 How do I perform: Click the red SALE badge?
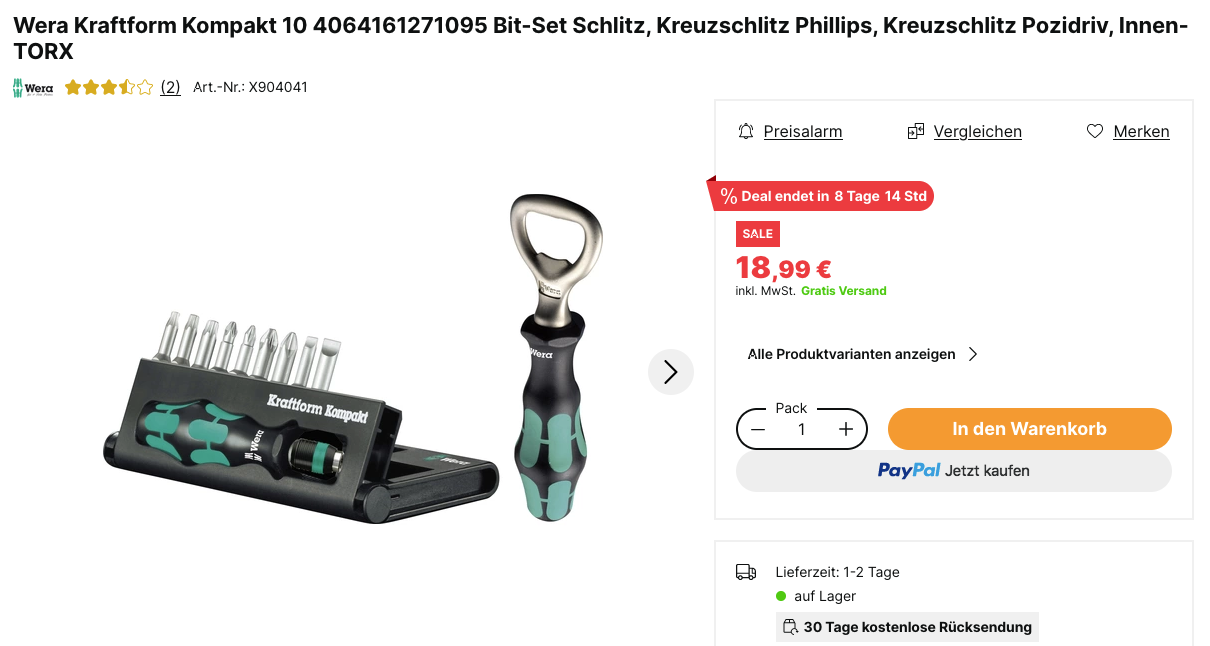[x=758, y=234]
